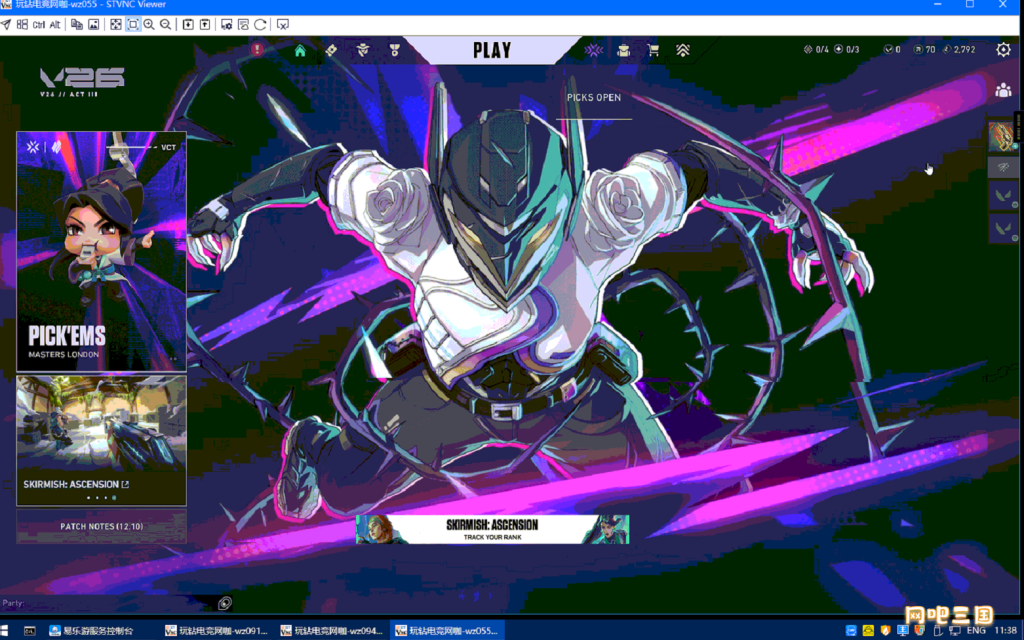The image size is (1024, 640).
Task: Open the 易乐游服务控制台 taskbar item
Action: click(x=92, y=631)
